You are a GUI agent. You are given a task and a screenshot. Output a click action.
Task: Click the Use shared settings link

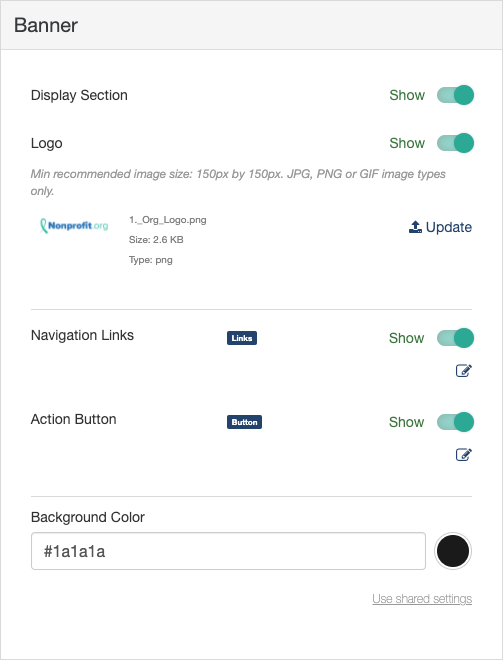coord(422,599)
